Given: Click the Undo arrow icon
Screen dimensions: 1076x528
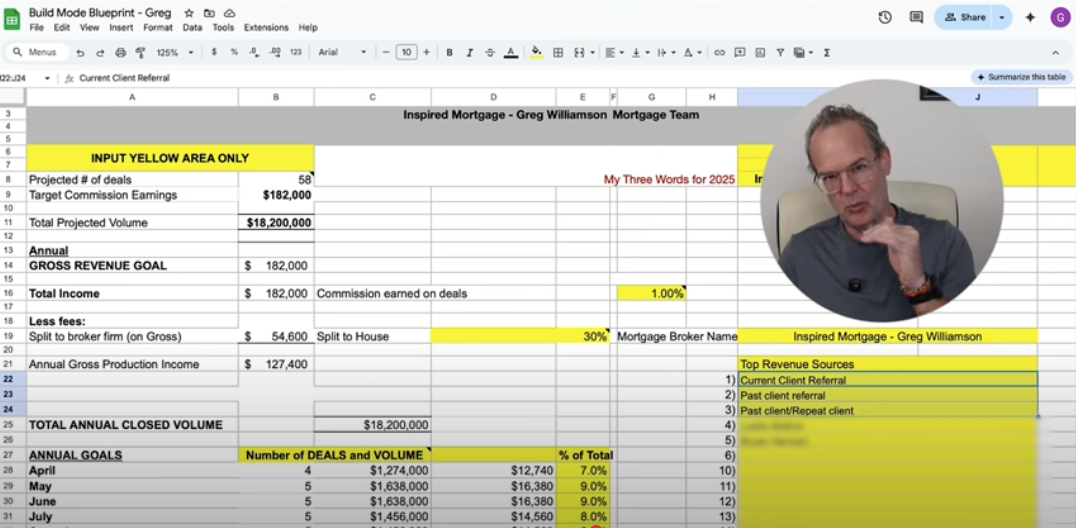Looking at the screenshot, I should pos(80,52).
